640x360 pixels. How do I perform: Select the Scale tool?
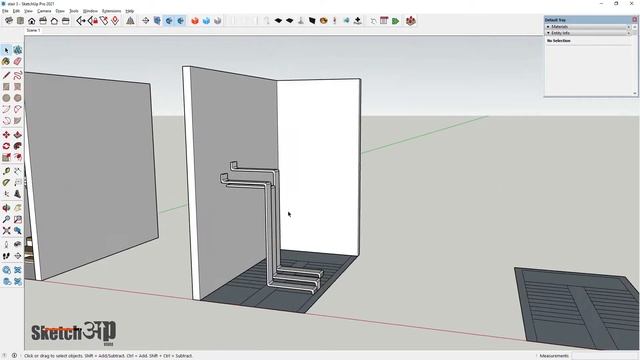(6, 158)
